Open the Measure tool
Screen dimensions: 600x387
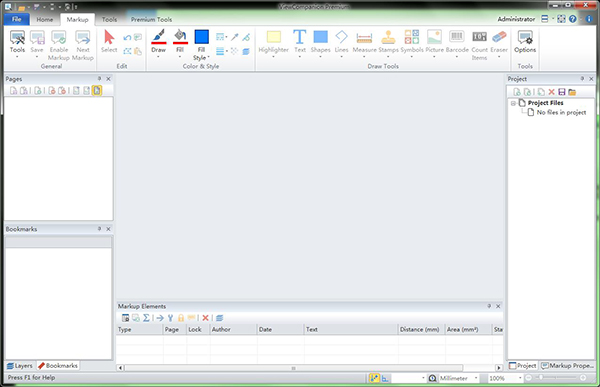364,43
